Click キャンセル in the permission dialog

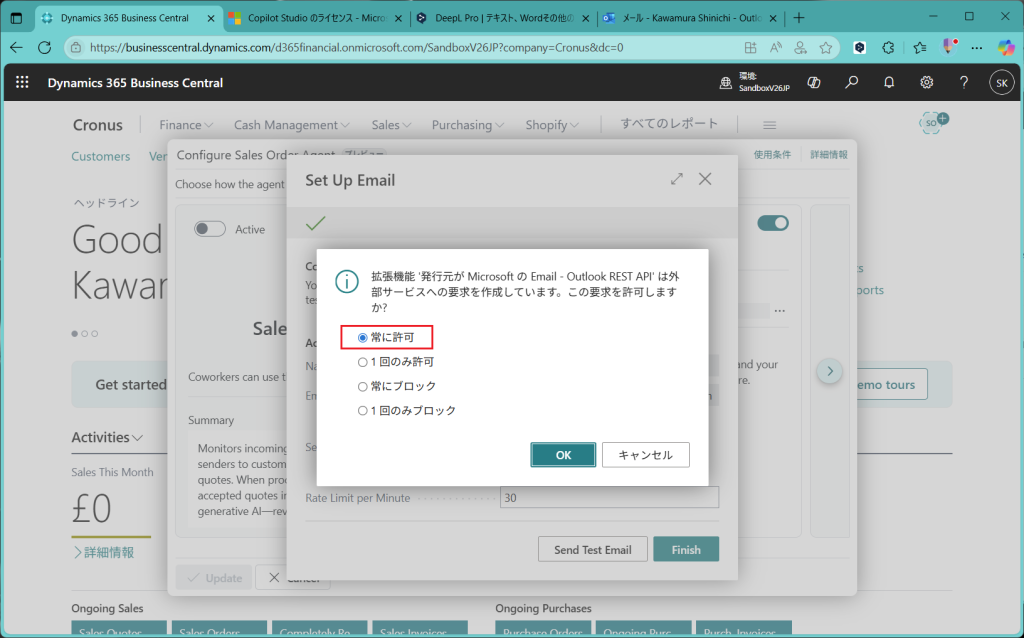[645, 455]
